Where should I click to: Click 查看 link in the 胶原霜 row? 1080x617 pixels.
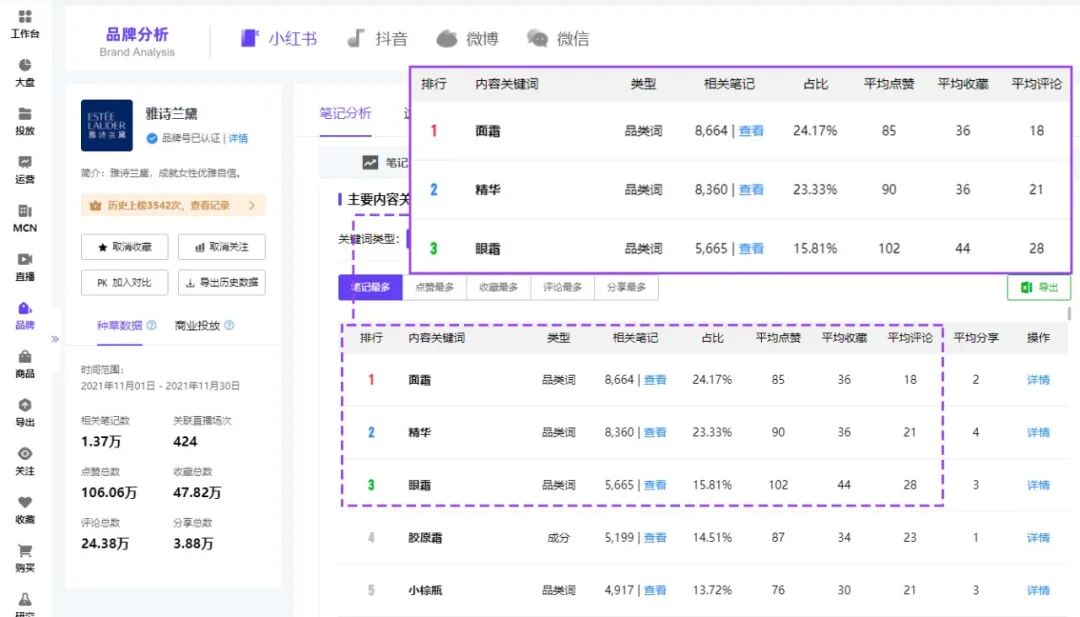(x=655, y=538)
